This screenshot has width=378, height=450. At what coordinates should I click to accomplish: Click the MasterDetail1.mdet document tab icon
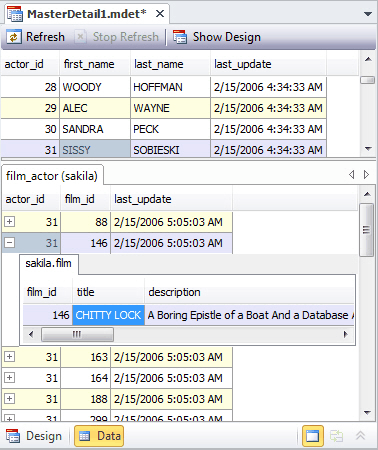(x=15, y=14)
